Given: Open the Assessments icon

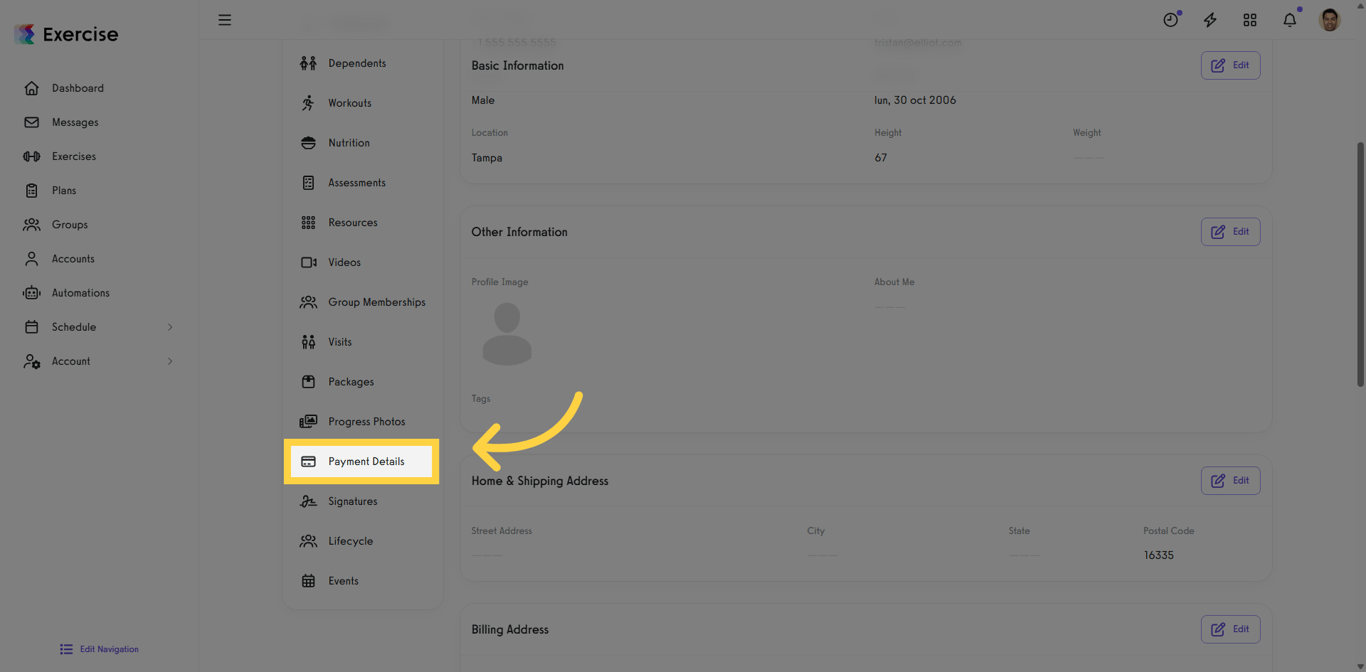Looking at the screenshot, I should tap(310, 182).
